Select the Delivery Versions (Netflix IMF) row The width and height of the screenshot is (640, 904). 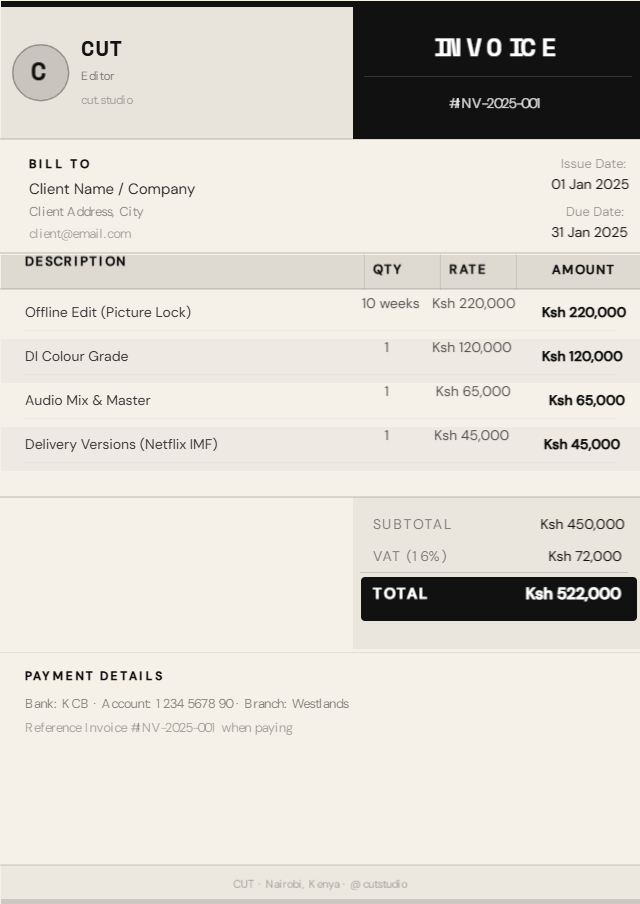(x=320, y=445)
